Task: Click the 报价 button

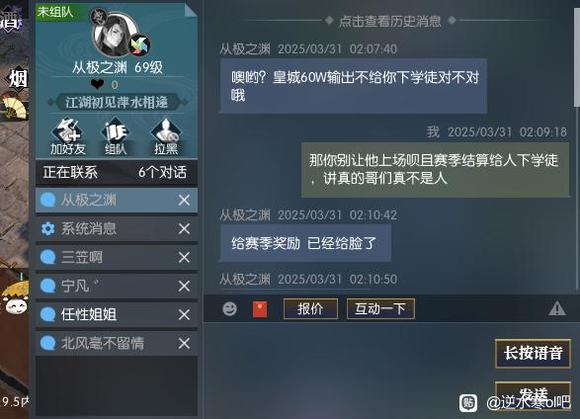Action: coord(310,308)
